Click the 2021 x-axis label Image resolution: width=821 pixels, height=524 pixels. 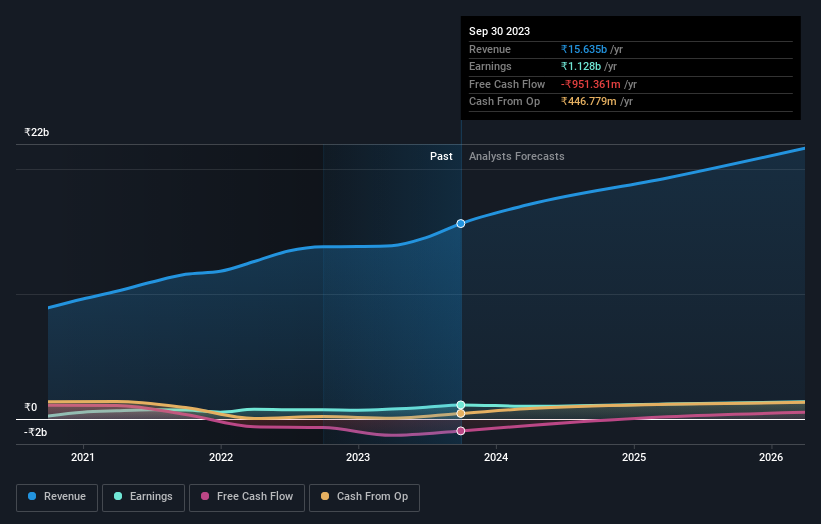(83, 458)
